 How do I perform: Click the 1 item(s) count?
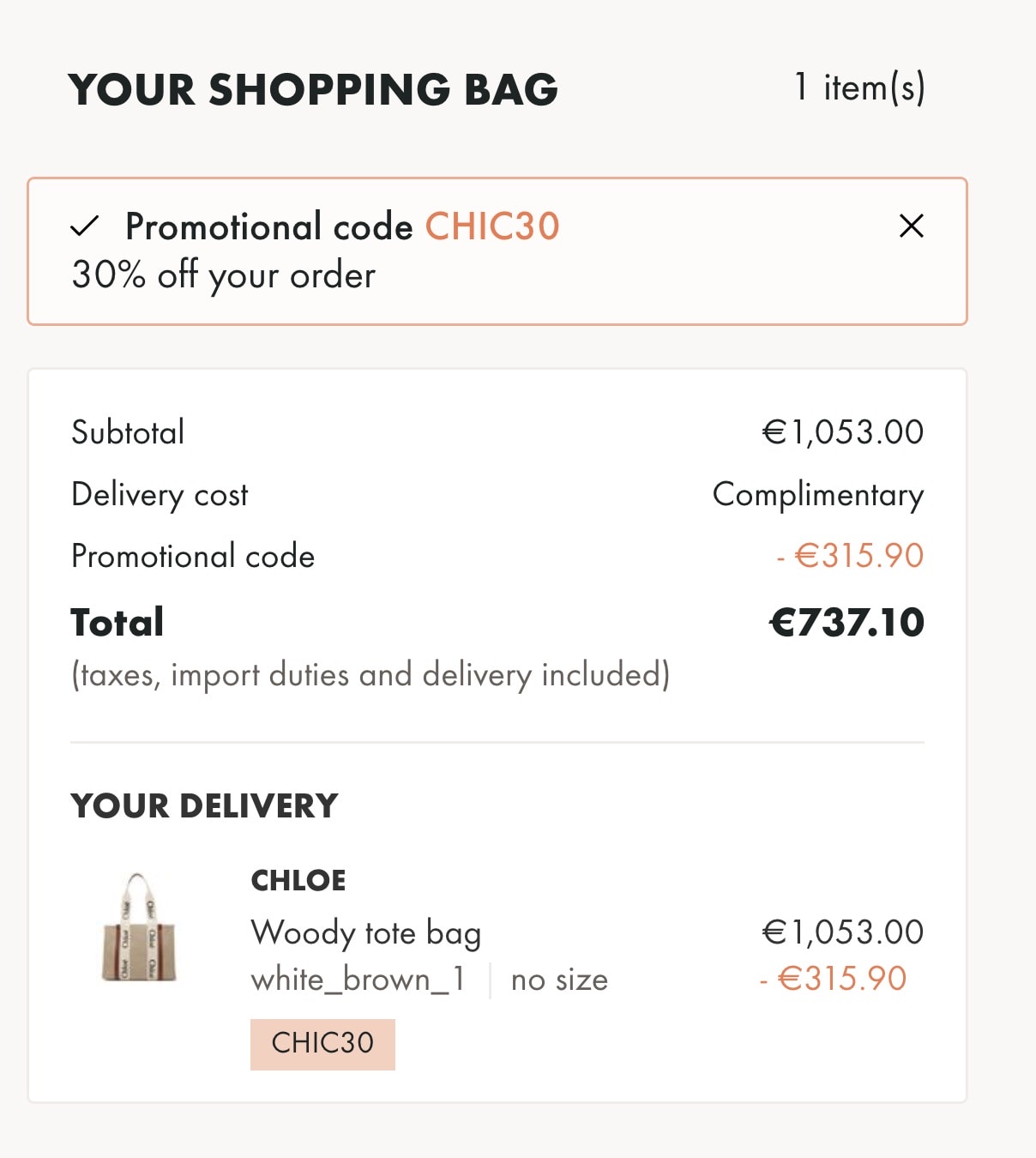[859, 87]
